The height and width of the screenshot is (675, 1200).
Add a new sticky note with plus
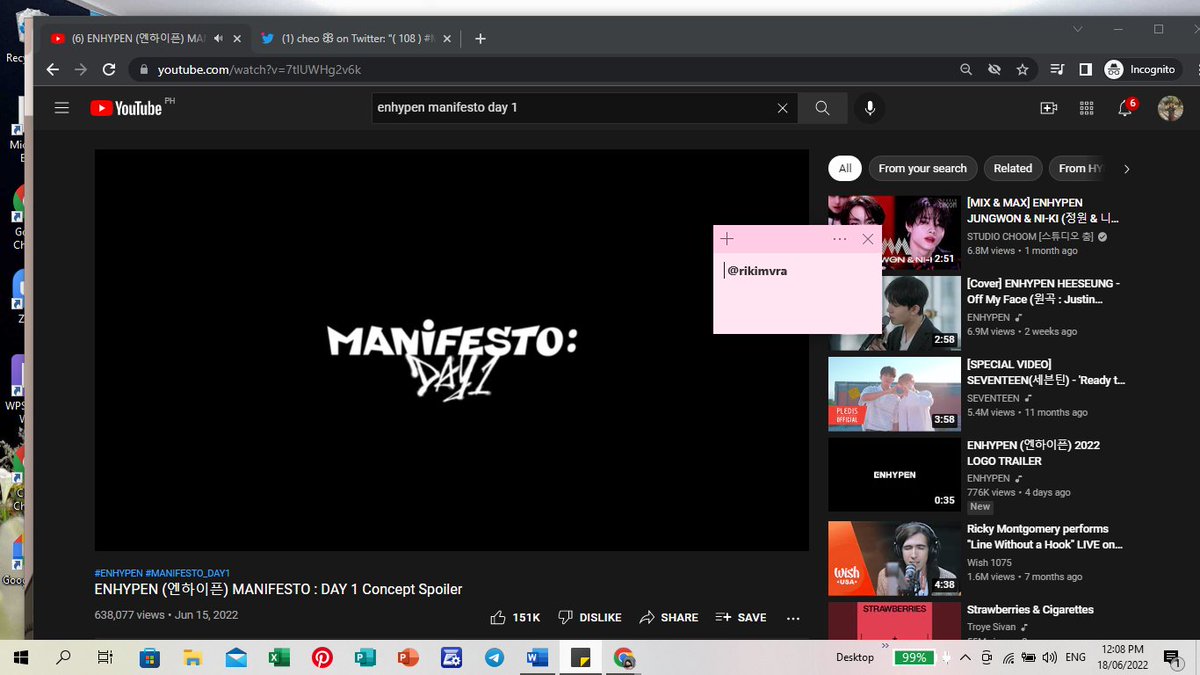click(727, 239)
